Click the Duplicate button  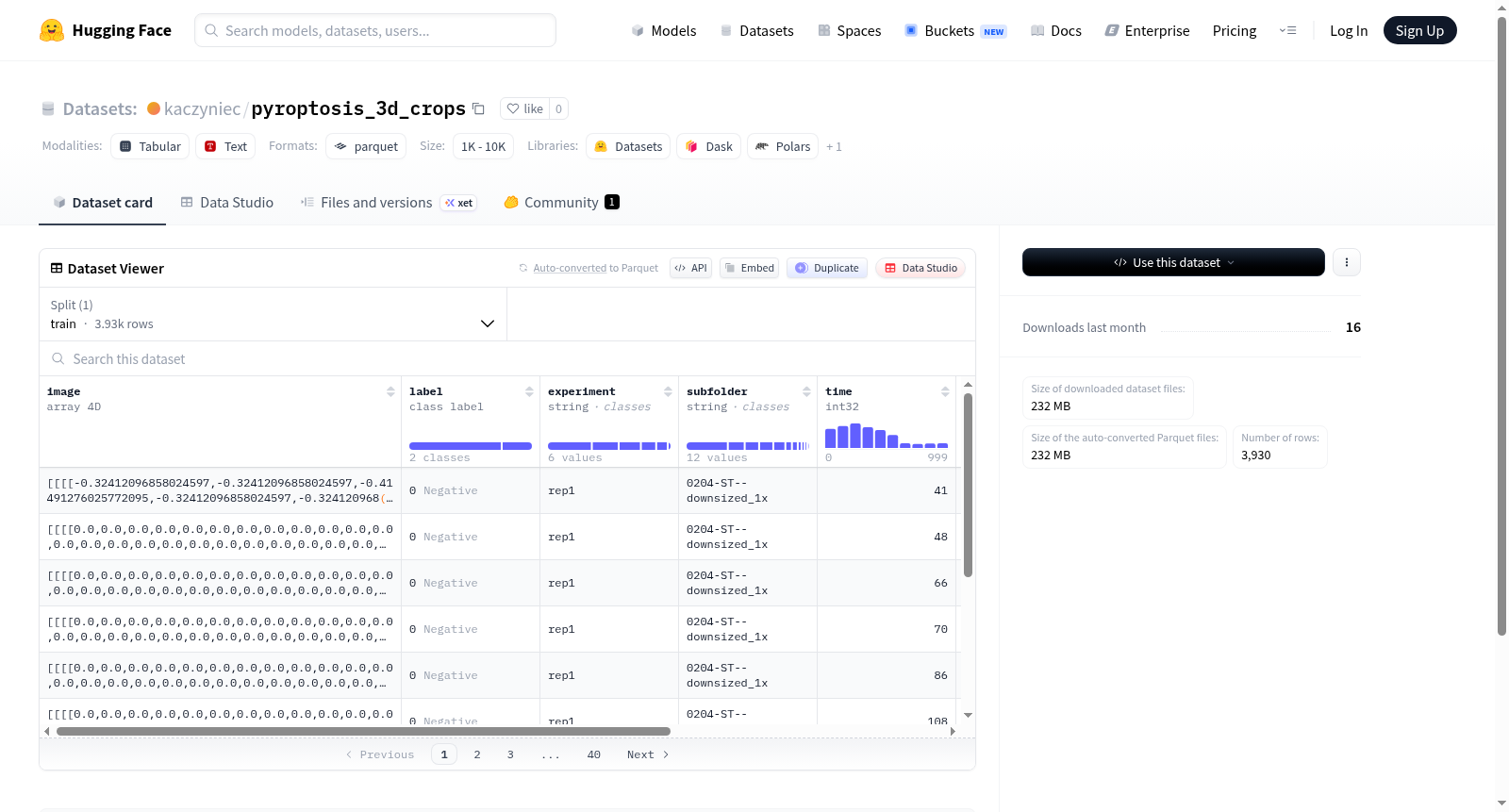pyautogui.click(x=827, y=268)
